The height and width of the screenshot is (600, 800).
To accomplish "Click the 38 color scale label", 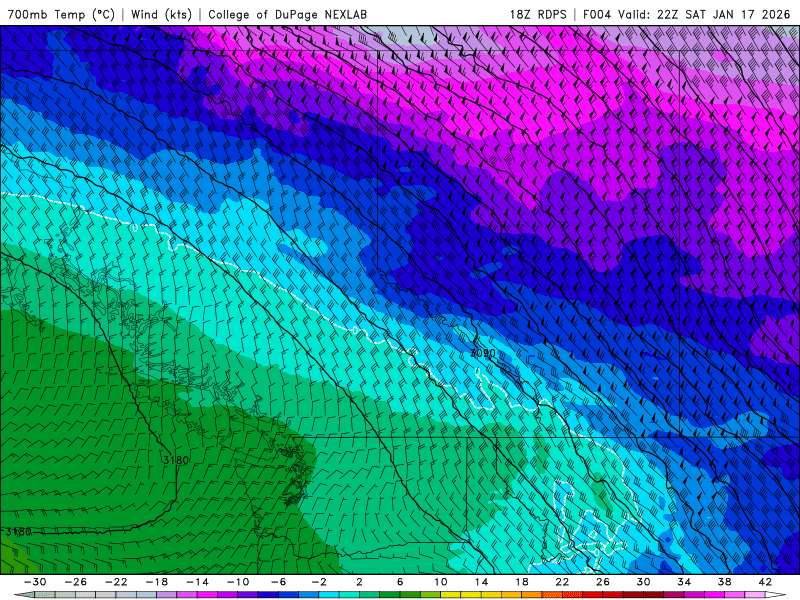I will (724, 582).
